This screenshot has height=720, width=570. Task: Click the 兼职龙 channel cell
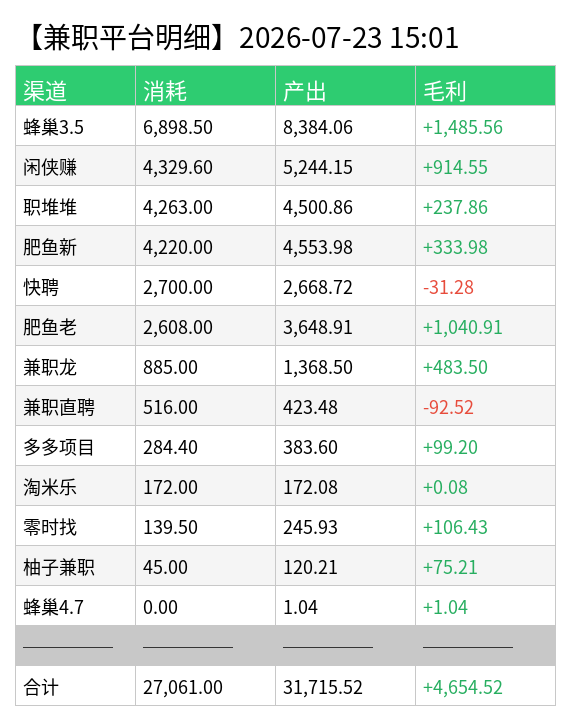click(75, 366)
